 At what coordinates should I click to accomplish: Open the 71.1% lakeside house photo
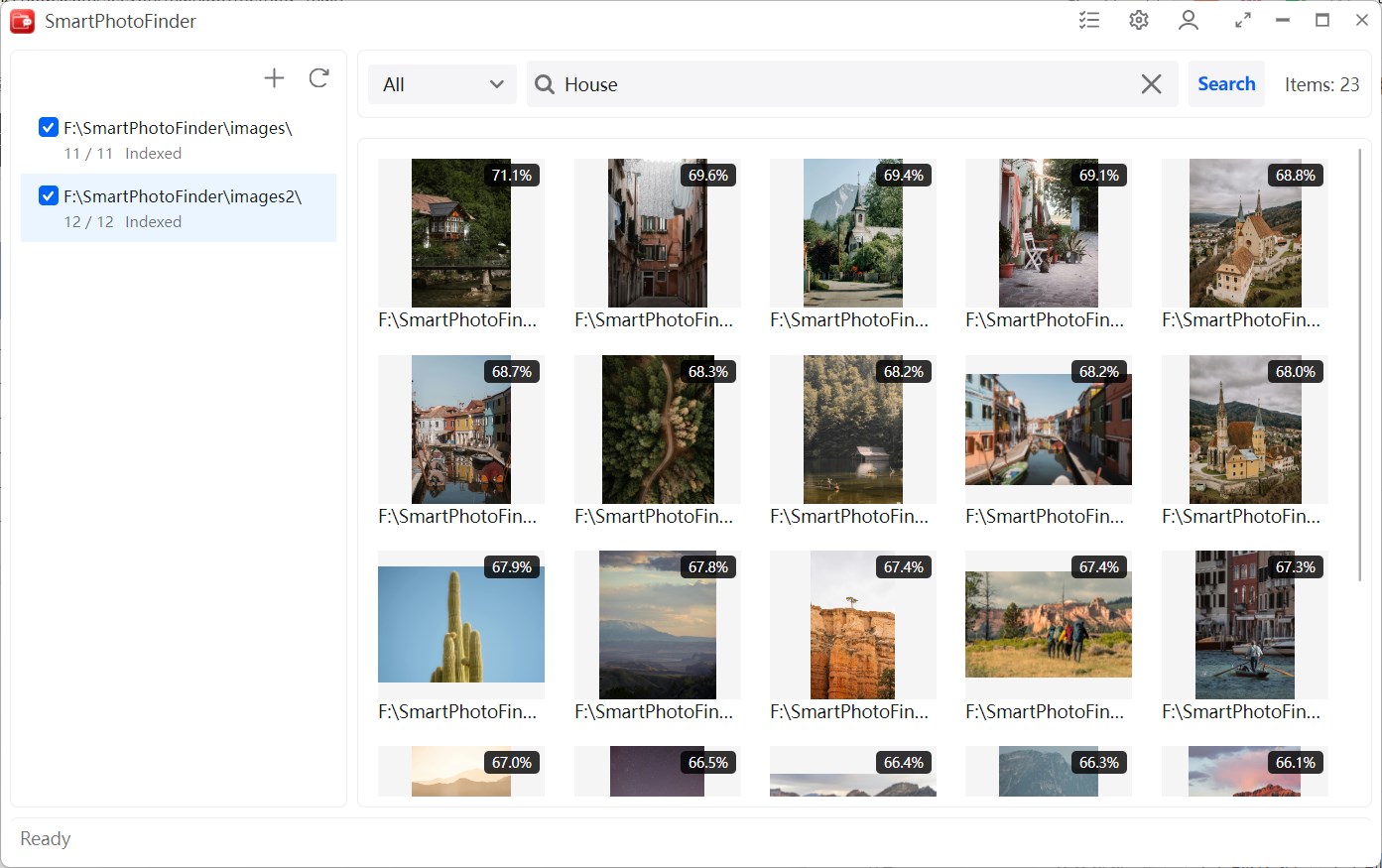461,233
